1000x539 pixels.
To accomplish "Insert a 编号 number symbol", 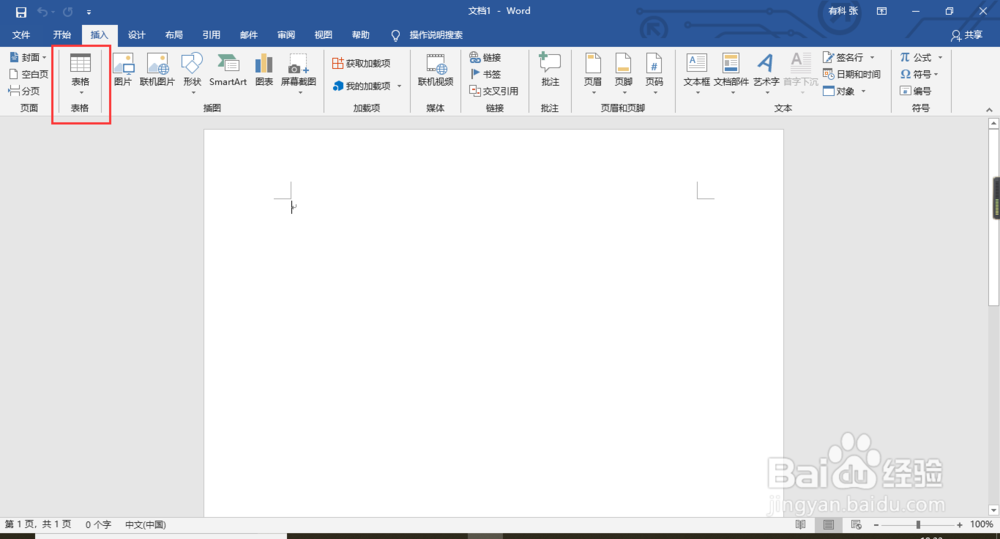I will (915, 91).
